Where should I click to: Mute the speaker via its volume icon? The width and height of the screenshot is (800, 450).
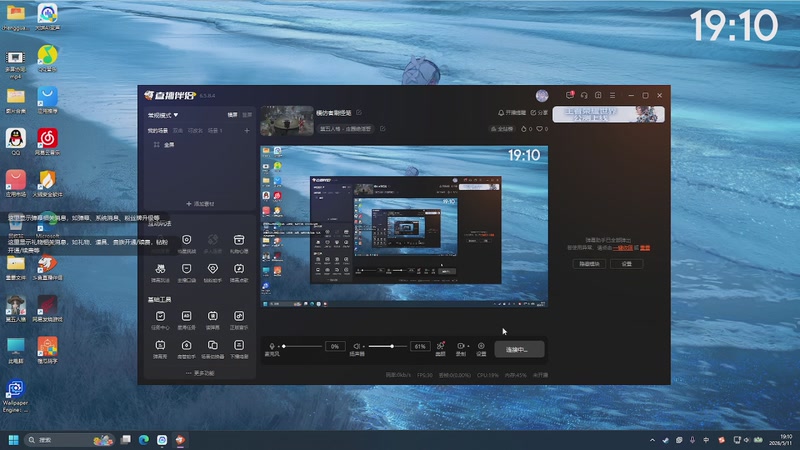357,346
